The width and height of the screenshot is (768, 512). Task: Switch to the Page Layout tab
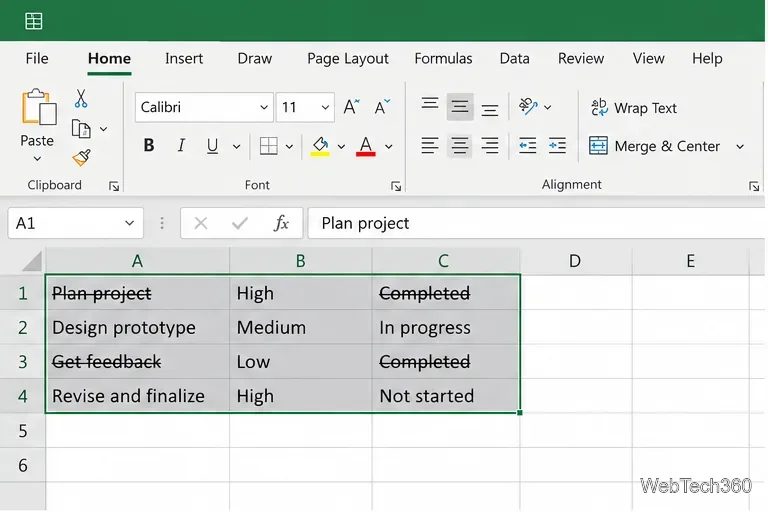(x=348, y=59)
